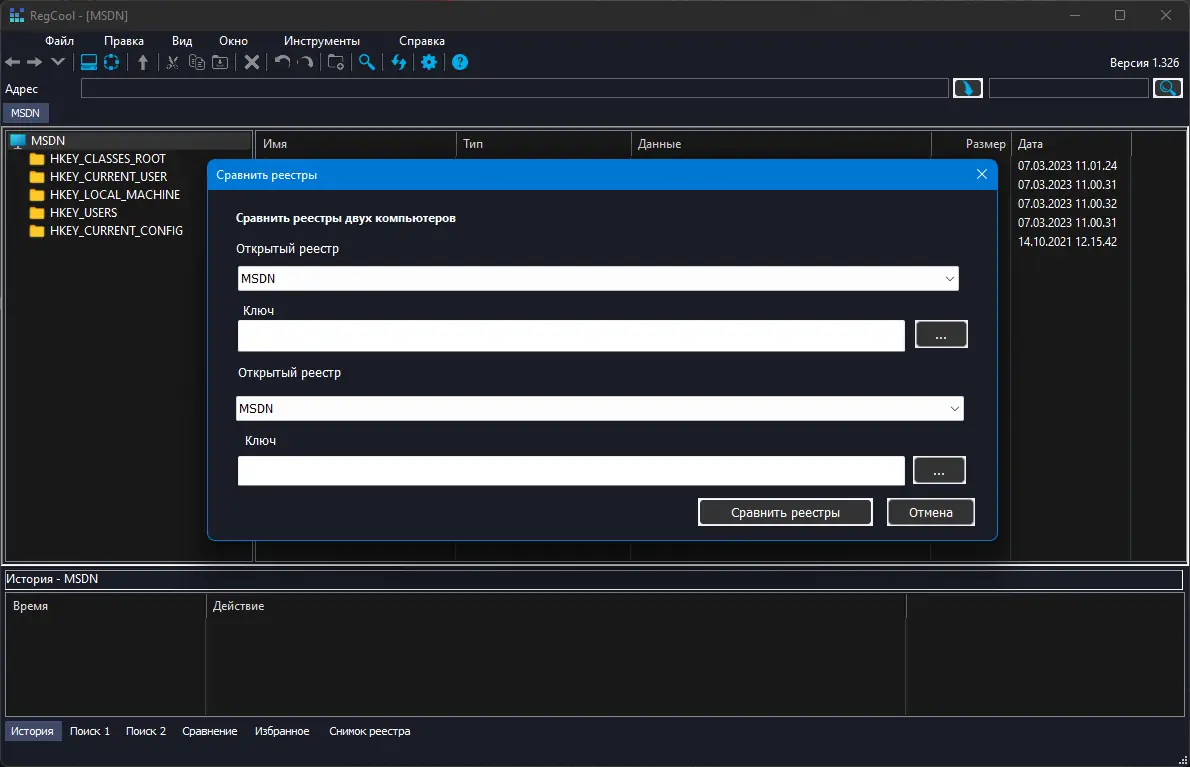Click the scissors Cut icon
The image size is (1190, 767).
(x=172, y=62)
